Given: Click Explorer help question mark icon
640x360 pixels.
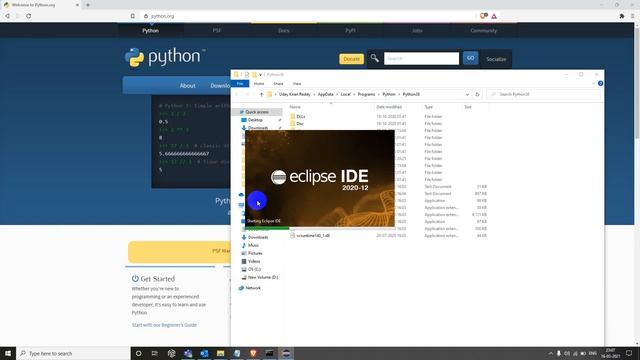Looking at the screenshot, I should tap(600, 83).
